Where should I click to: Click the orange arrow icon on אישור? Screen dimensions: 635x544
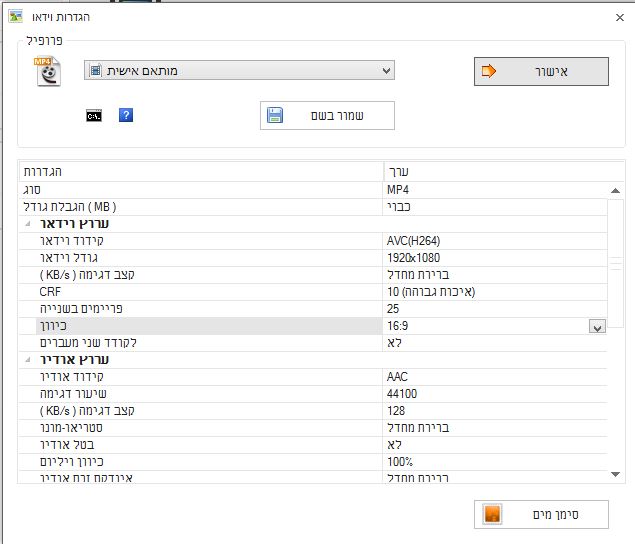tap(490, 72)
